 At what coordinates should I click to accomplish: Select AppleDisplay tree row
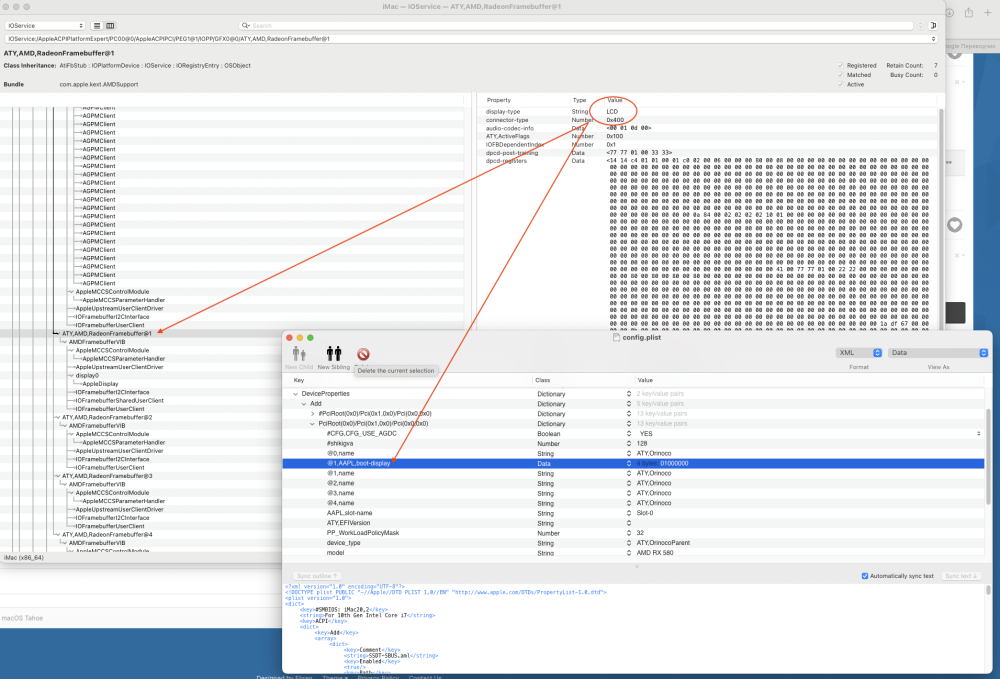(100, 384)
